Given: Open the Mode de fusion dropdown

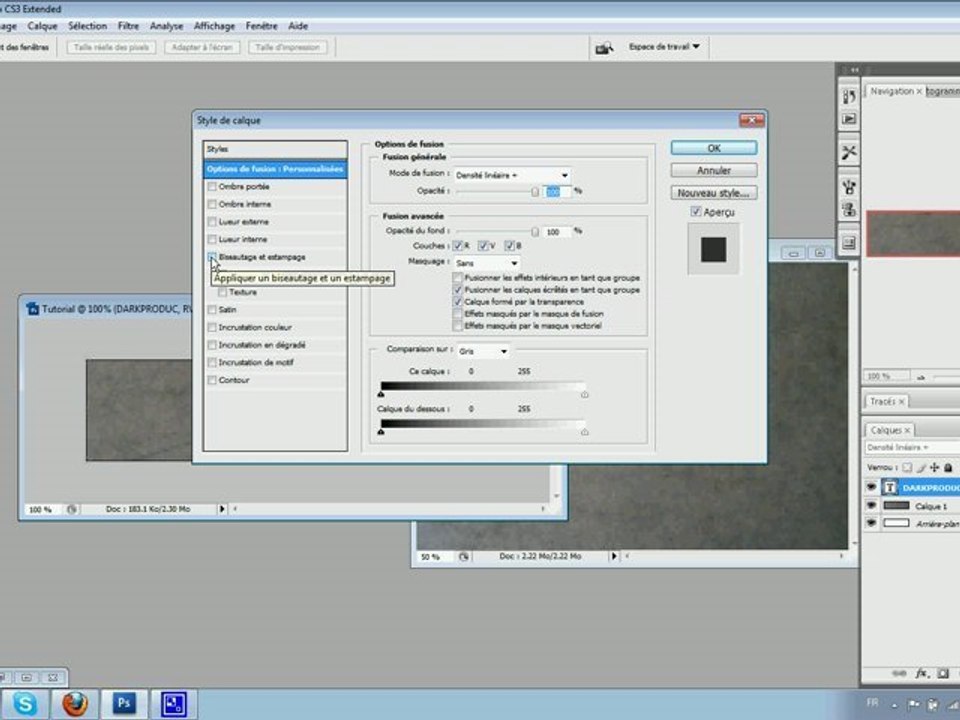Looking at the screenshot, I should point(512,175).
